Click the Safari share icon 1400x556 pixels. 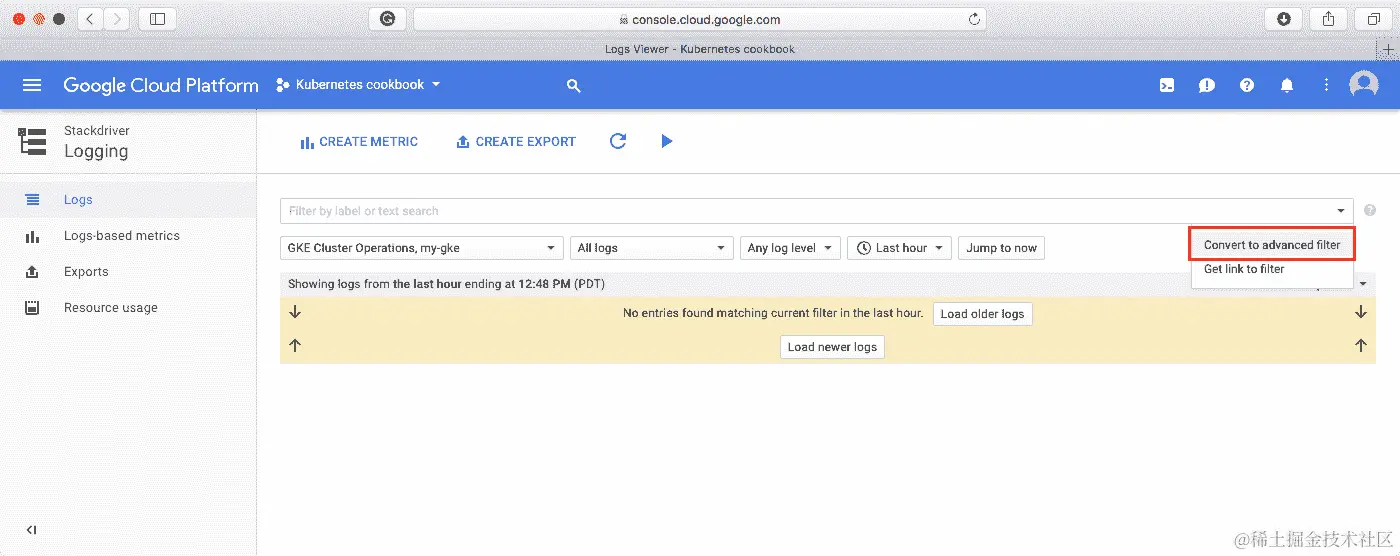[1329, 19]
